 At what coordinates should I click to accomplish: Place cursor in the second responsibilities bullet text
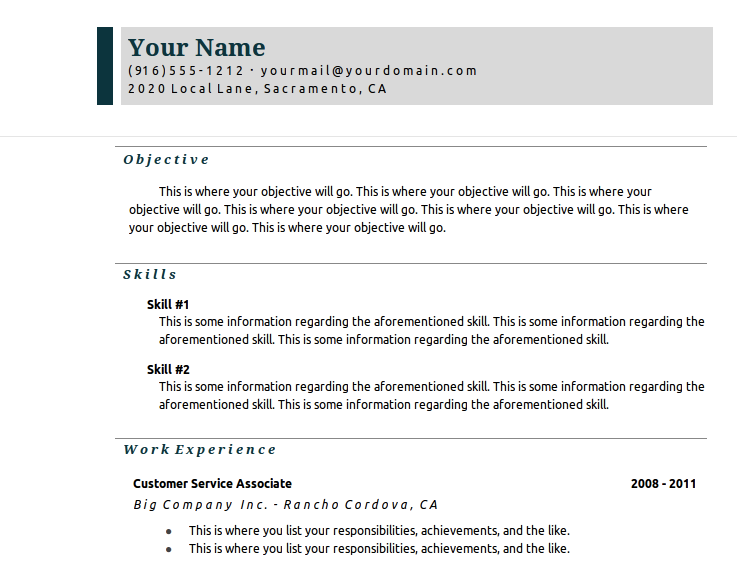click(379, 549)
